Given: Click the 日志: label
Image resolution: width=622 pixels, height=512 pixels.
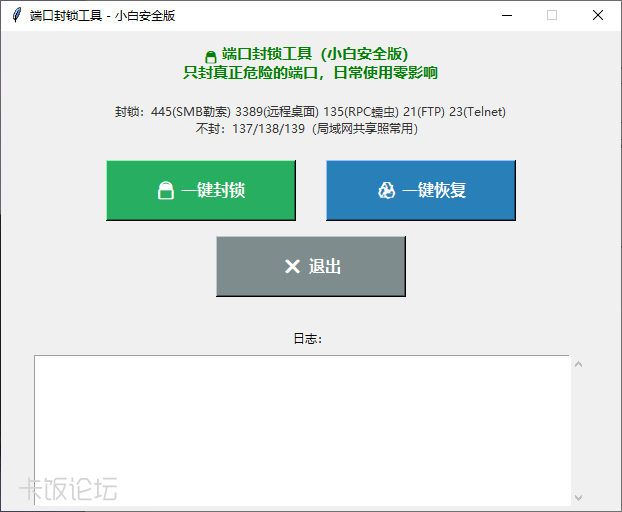Looking at the screenshot, I should 307,338.
